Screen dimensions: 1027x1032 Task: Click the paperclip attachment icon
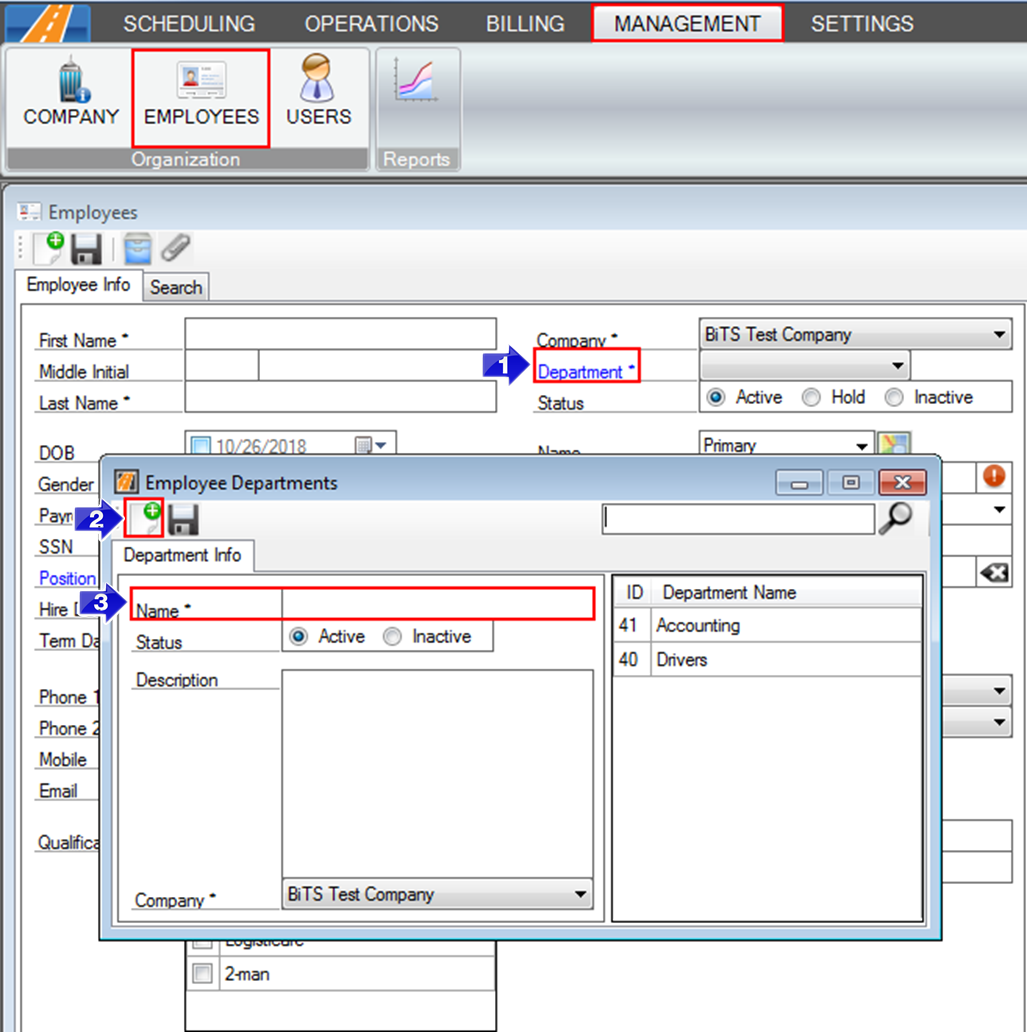[x=176, y=248]
